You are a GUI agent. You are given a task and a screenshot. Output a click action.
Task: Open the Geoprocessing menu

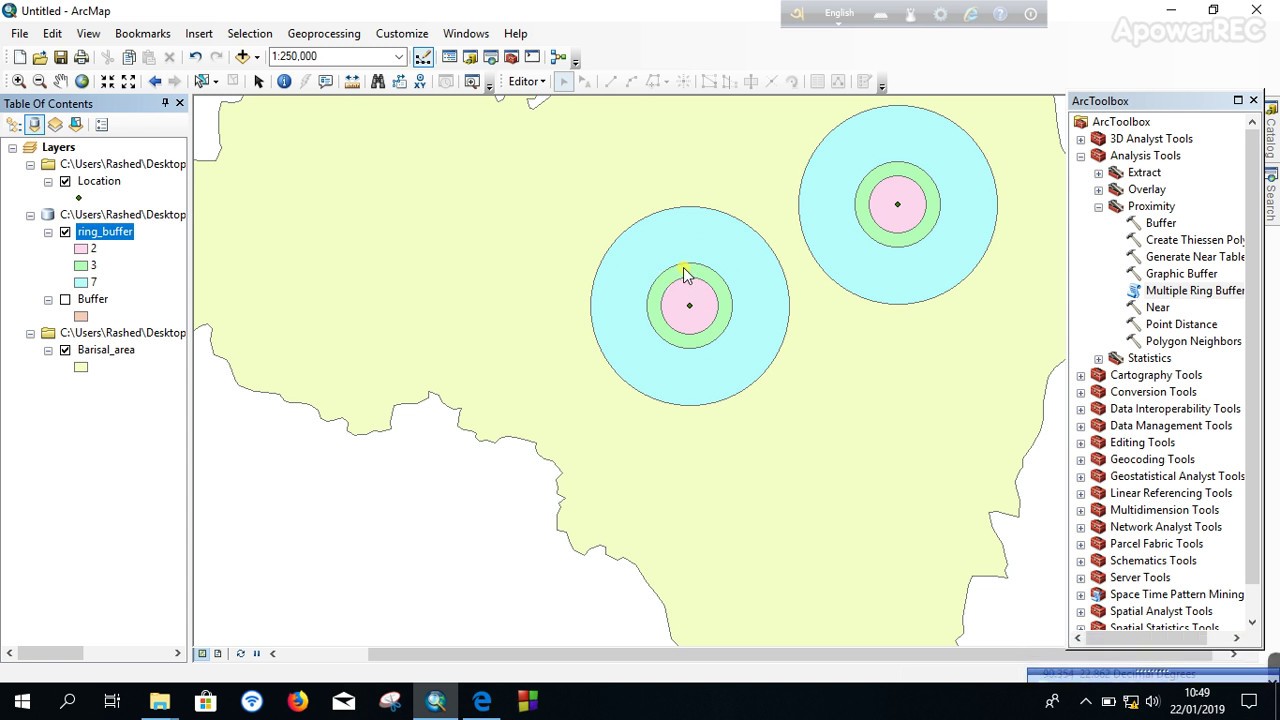pos(323,33)
